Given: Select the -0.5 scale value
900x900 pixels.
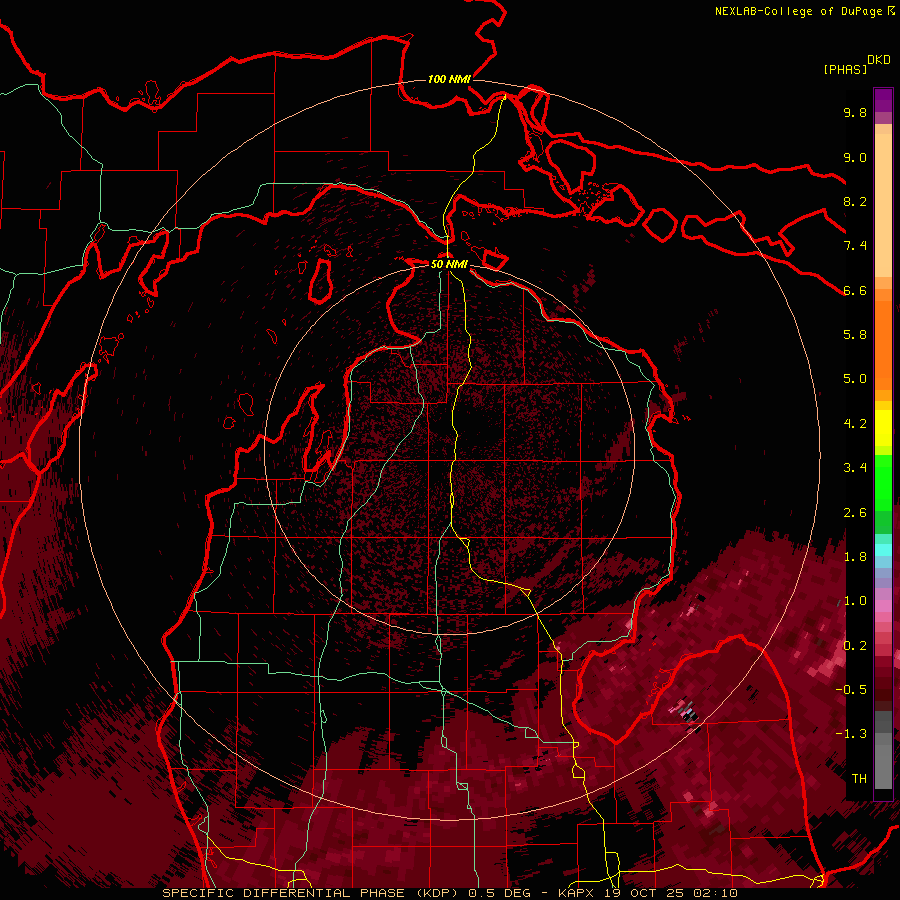Looking at the screenshot, I should pyautogui.click(x=851, y=690).
